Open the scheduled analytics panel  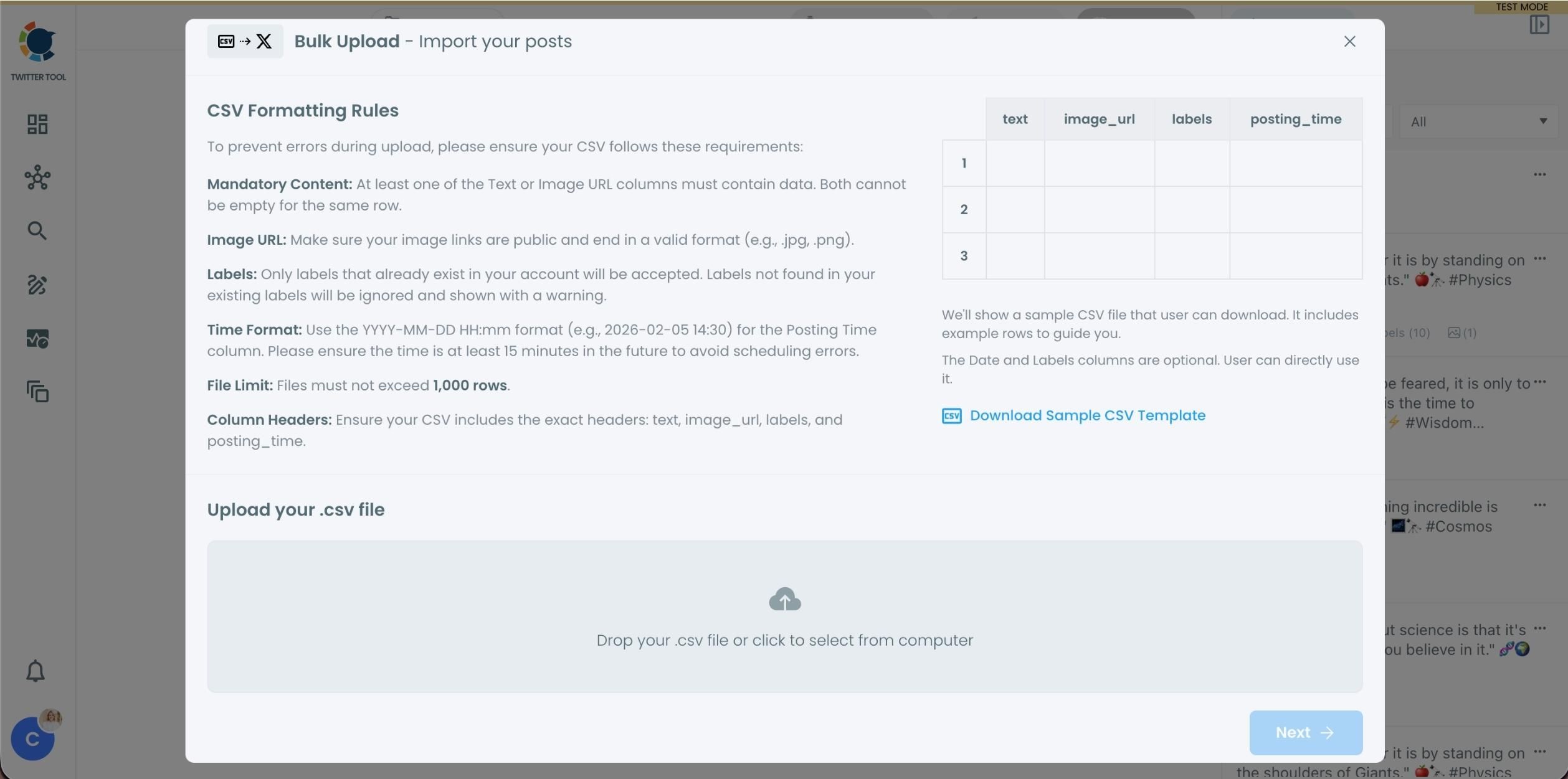pyautogui.click(x=37, y=338)
